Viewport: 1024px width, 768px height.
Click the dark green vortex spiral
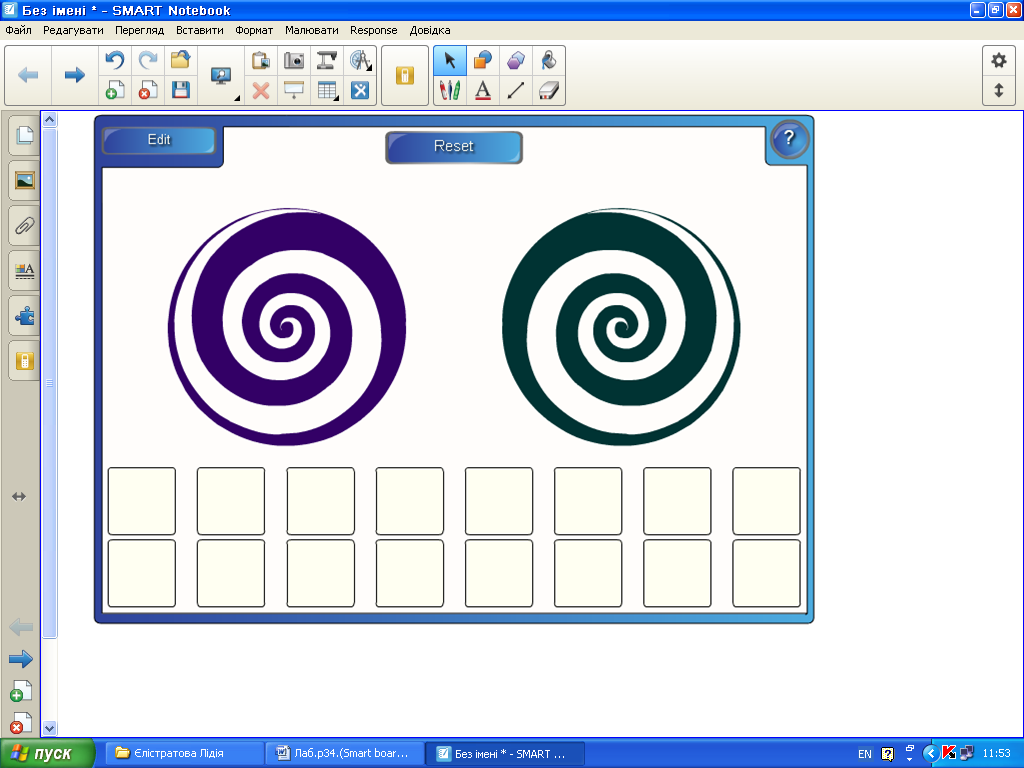[x=621, y=327]
